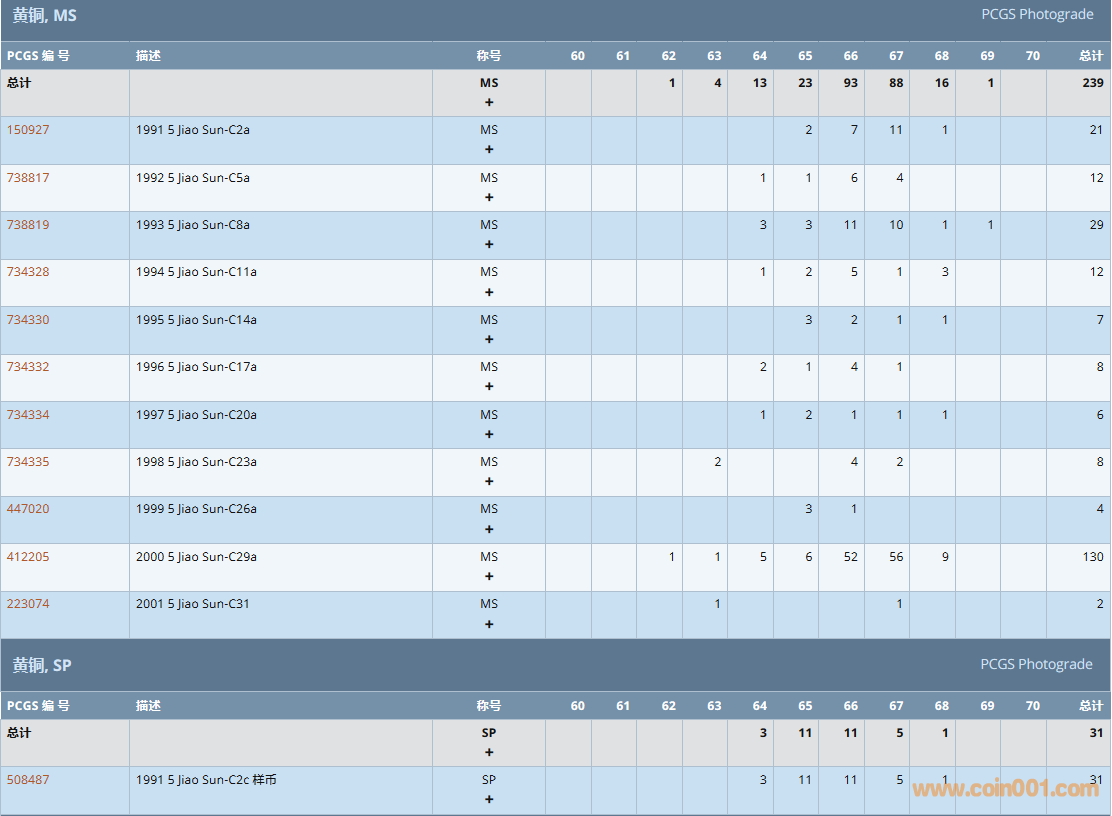Open PCGS Photograde in brass SP header
Image resolution: width=1112 pixels, height=816 pixels.
tap(1036, 665)
